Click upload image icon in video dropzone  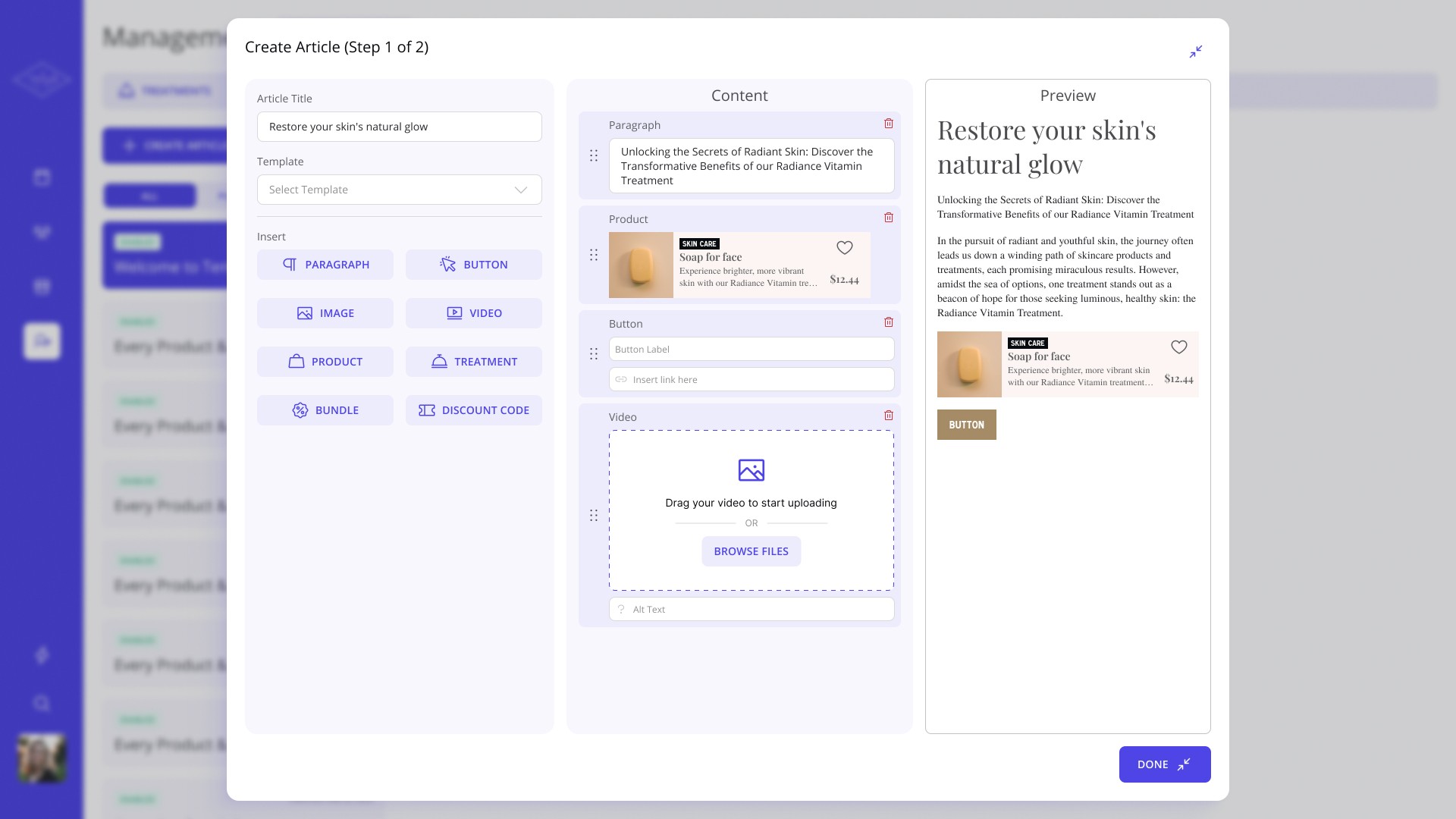tap(751, 470)
